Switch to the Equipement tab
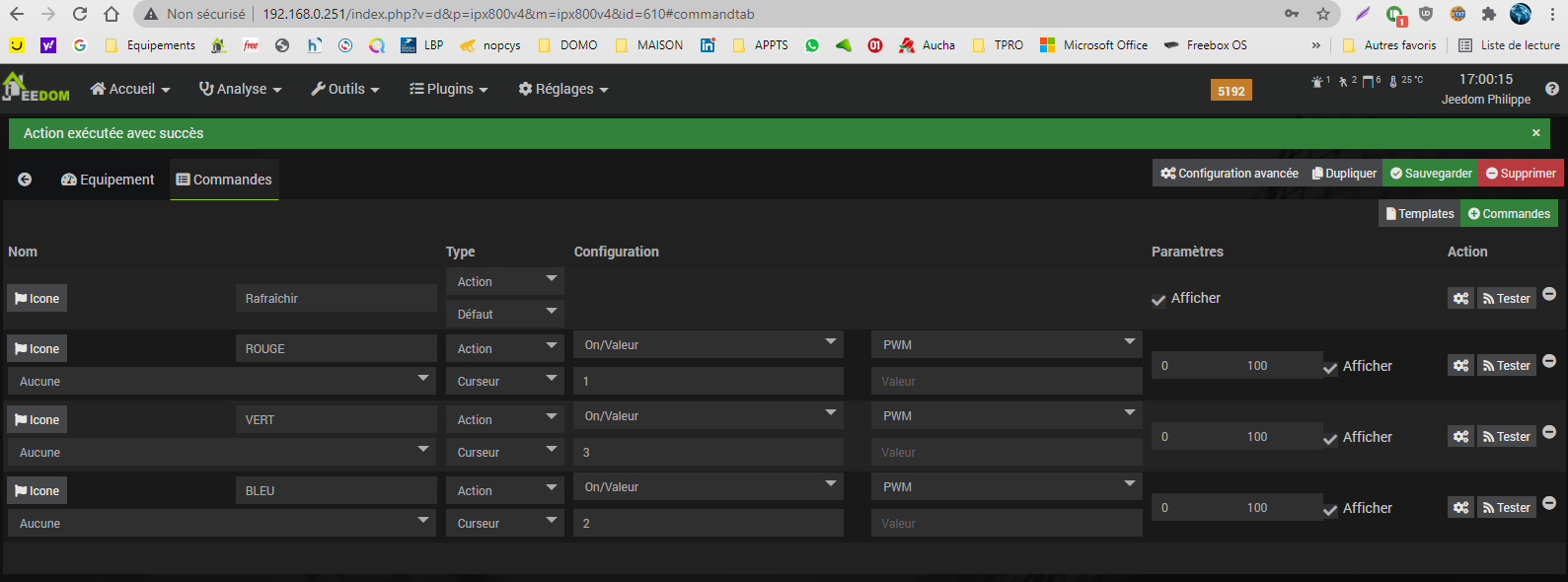Image resolution: width=1568 pixels, height=582 pixels. tap(109, 180)
